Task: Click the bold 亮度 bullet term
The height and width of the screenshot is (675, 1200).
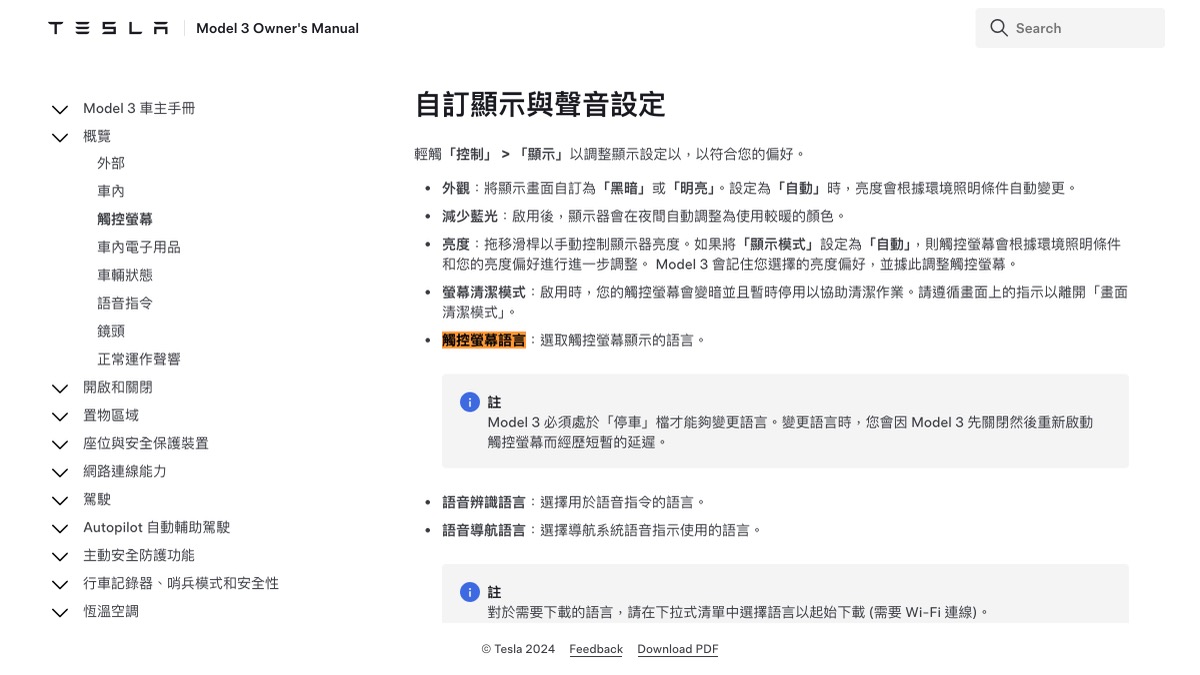Action: point(456,244)
